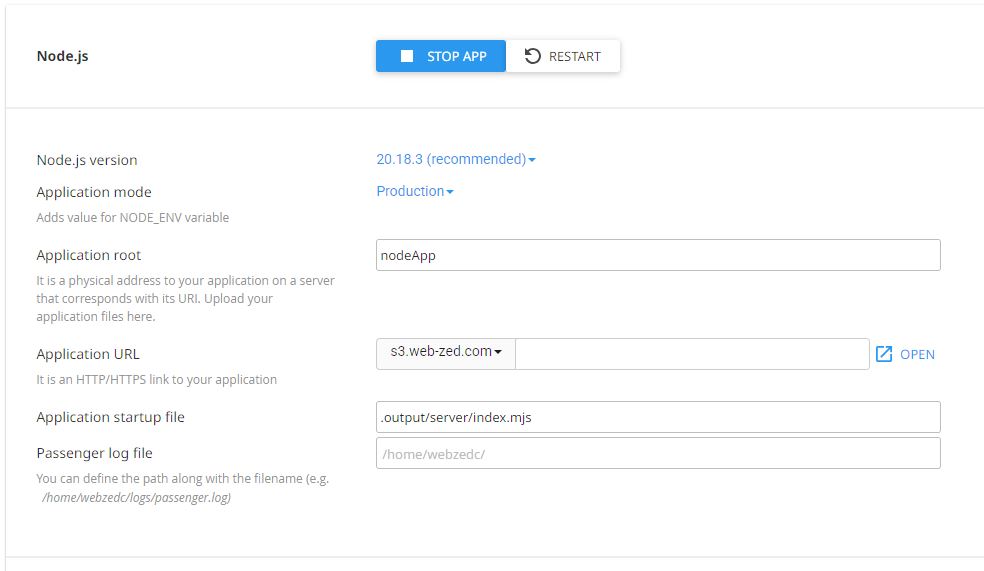Click the circular arrow restart icon
The height and width of the screenshot is (571, 984).
[x=533, y=57]
